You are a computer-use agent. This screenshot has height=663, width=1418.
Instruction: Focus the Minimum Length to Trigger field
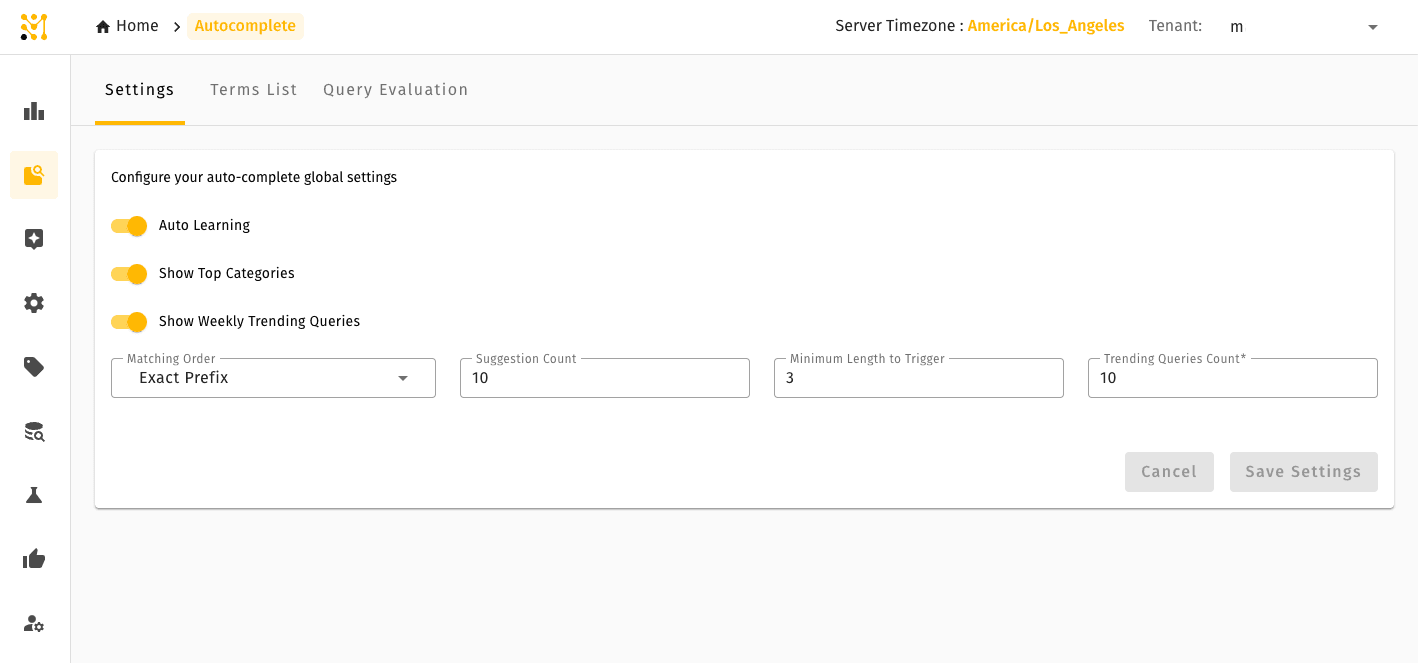[x=919, y=378]
